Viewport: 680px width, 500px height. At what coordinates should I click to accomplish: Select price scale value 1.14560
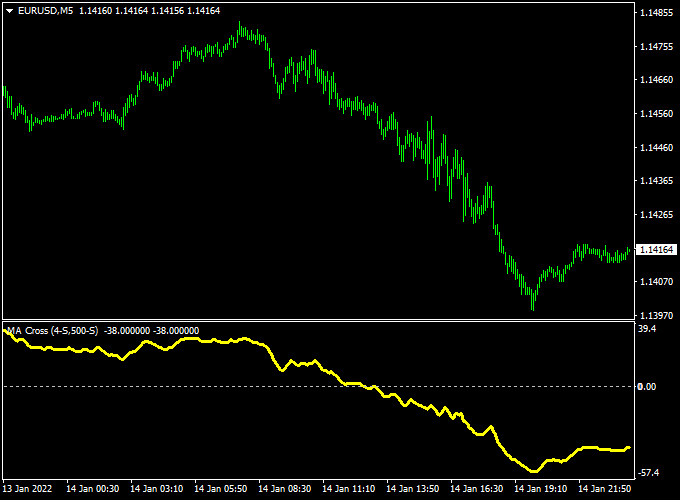point(657,114)
